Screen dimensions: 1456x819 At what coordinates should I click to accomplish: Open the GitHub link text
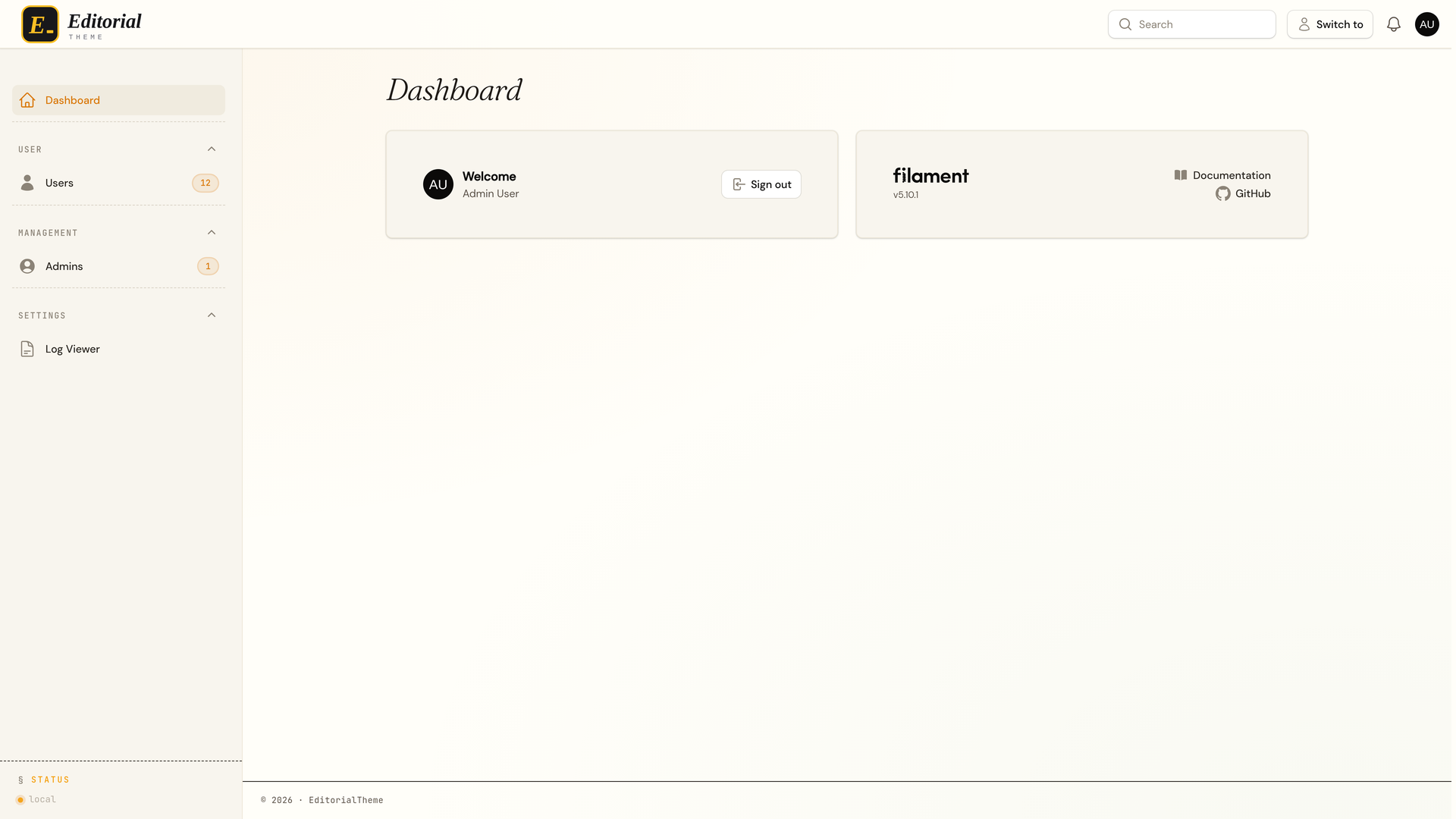point(1253,193)
